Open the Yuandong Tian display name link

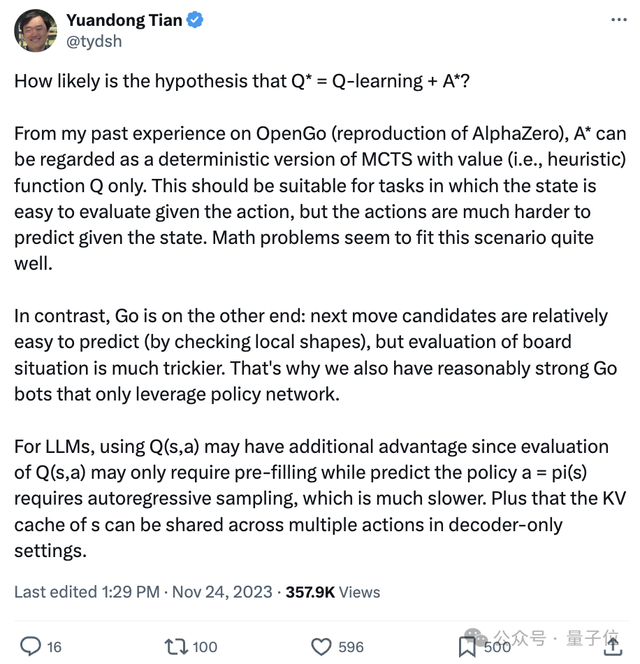click(x=124, y=20)
